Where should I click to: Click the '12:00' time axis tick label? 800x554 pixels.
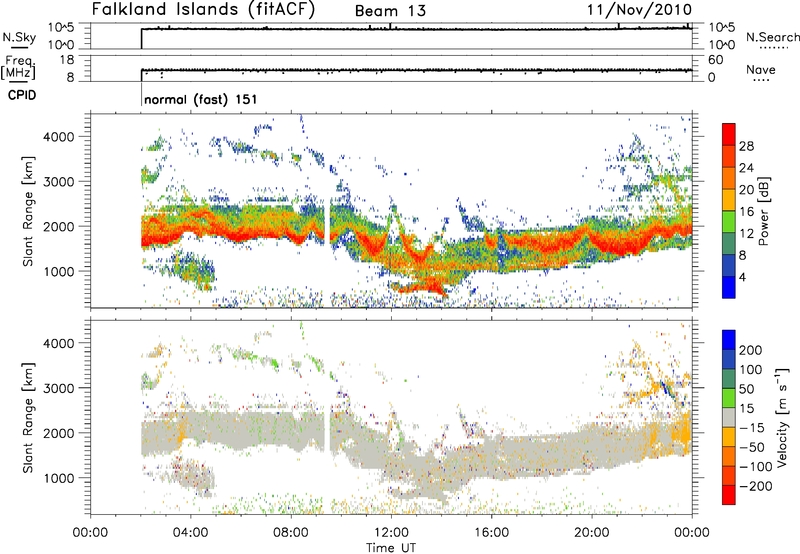coord(391,533)
